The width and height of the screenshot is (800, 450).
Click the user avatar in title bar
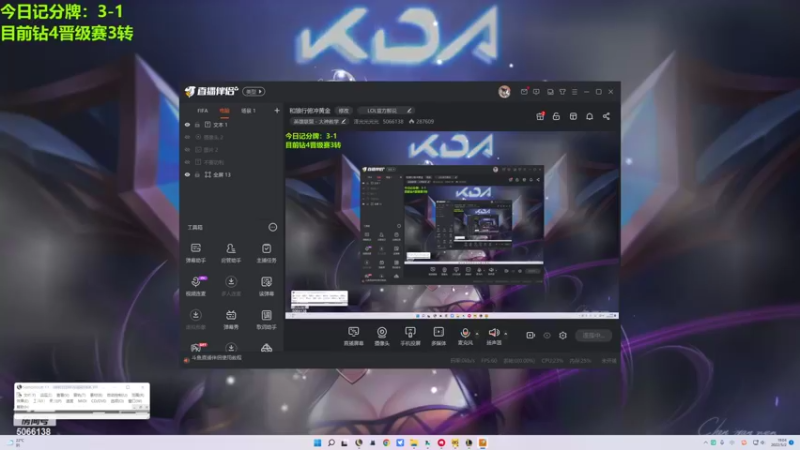(504, 91)
